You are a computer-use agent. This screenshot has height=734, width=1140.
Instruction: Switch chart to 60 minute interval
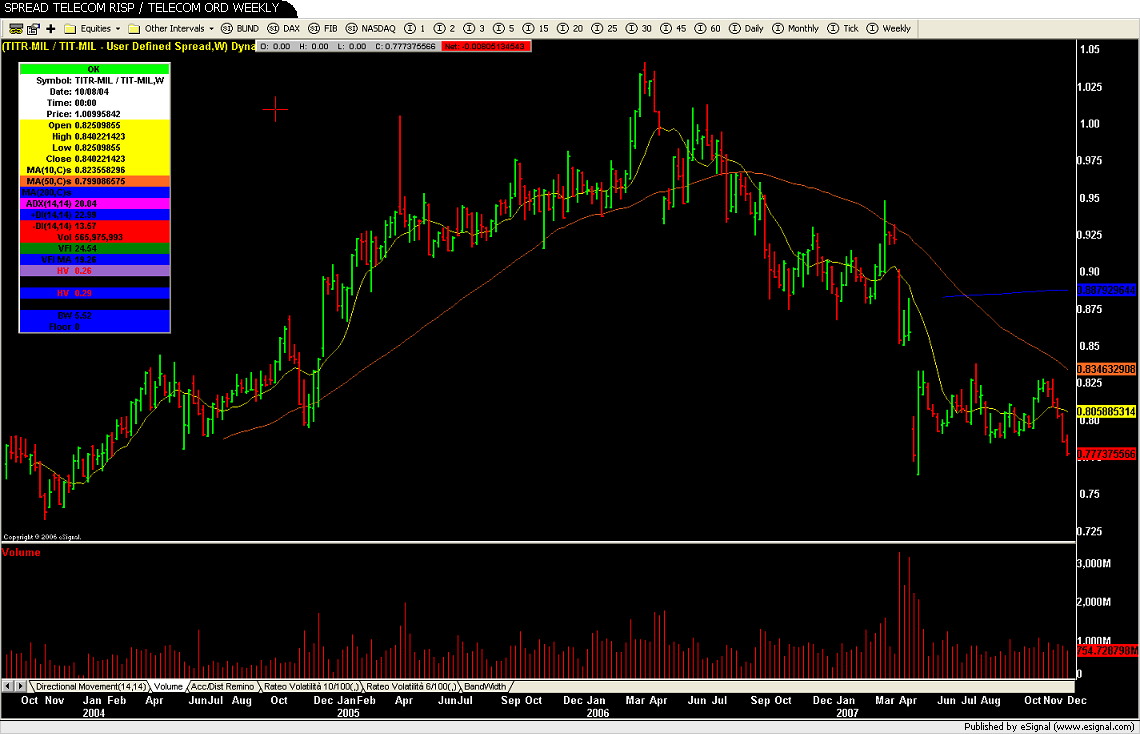(711, 29)
